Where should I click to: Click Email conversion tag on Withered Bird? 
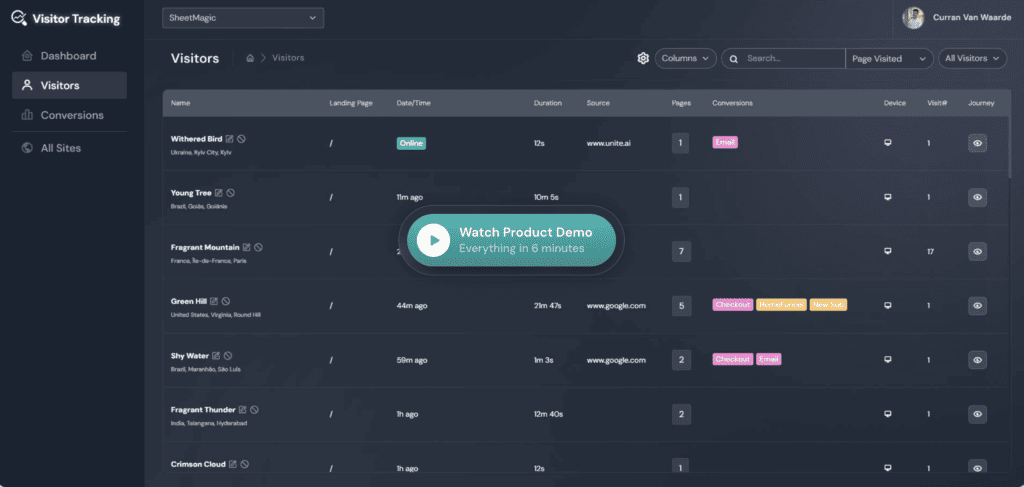coord(725,142)
